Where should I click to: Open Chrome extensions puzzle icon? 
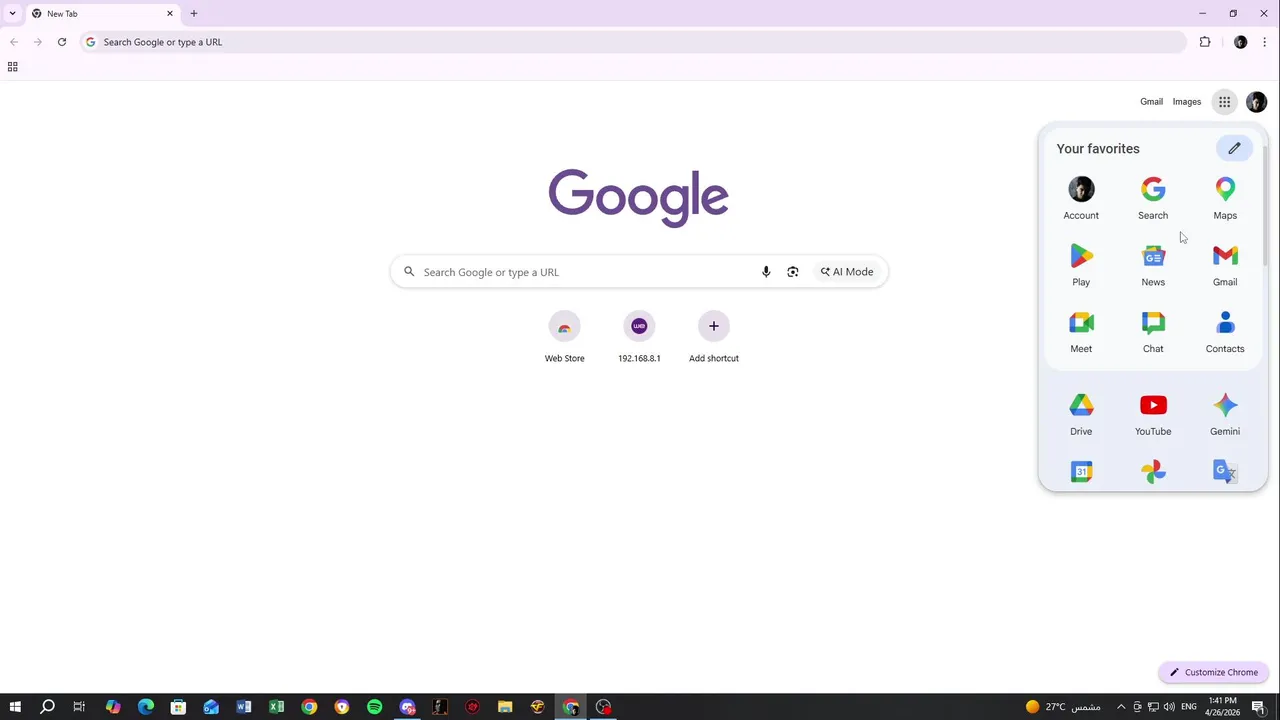pos(1204,42)
